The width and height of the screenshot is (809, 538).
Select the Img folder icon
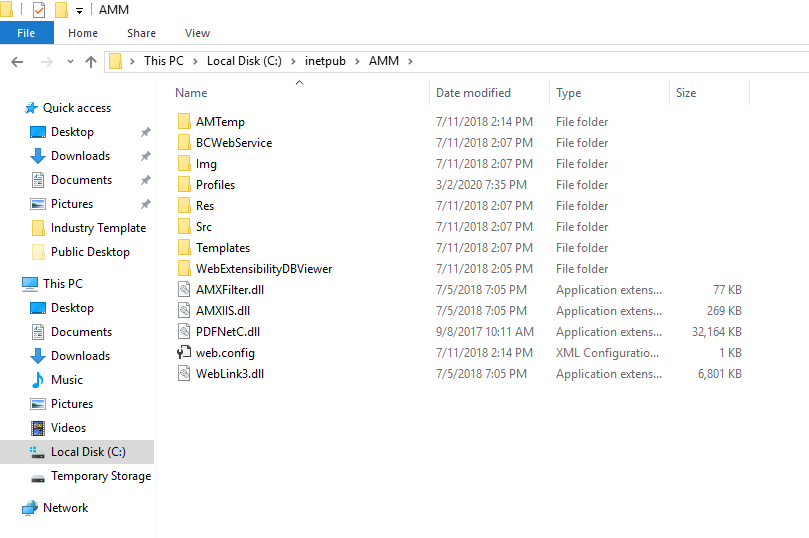[x=184, y=164]
